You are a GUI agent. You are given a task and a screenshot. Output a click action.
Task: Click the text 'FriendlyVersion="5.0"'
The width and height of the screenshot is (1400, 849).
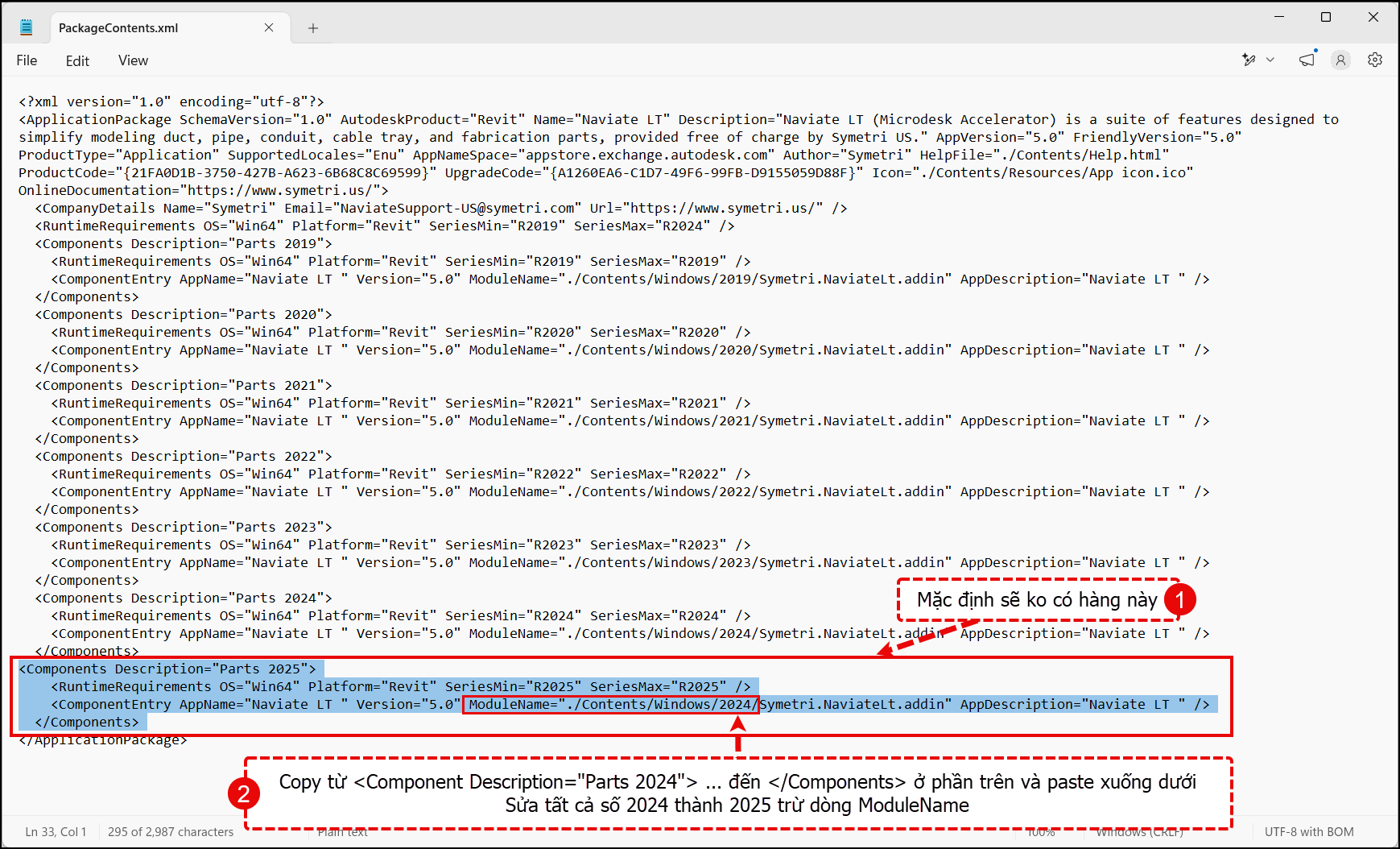(1158, 137)
